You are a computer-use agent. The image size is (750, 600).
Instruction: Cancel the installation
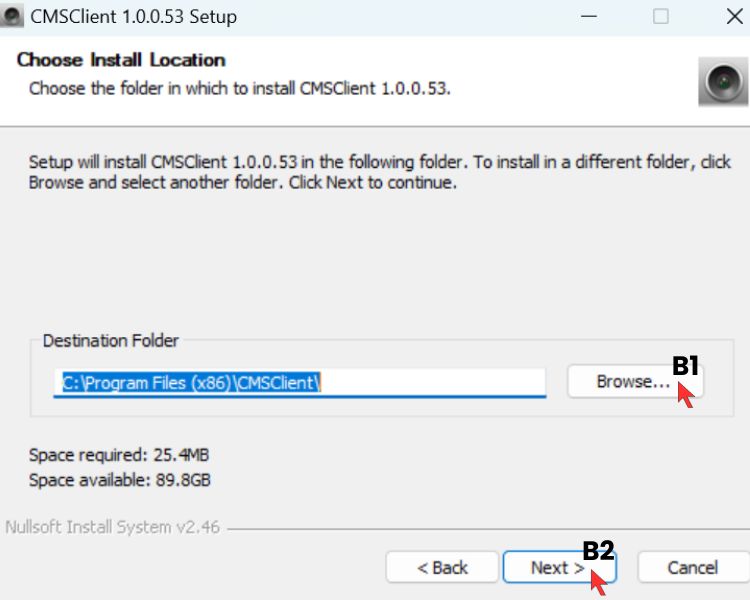(692, 568)
